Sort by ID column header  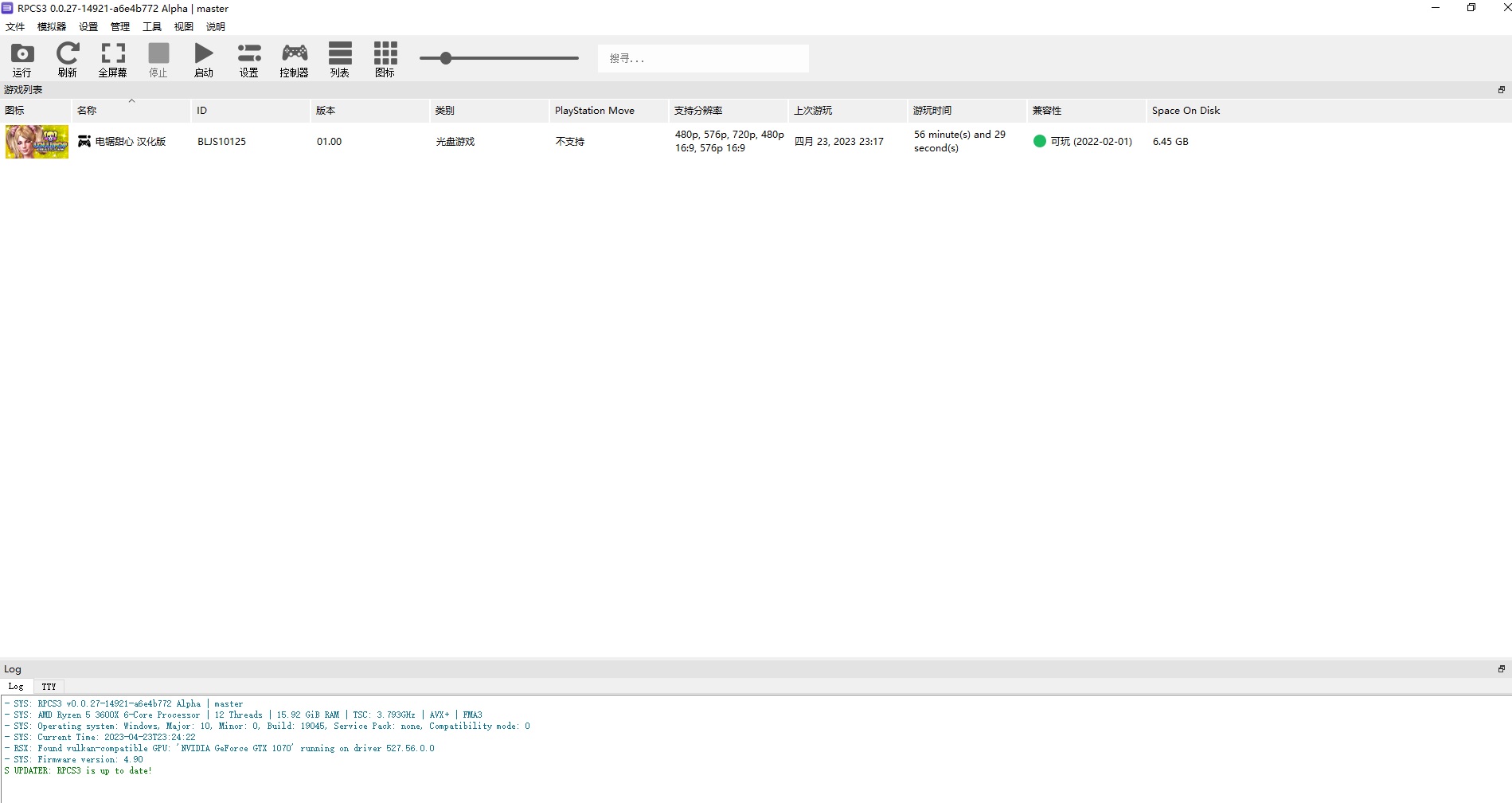pos(251,111)
